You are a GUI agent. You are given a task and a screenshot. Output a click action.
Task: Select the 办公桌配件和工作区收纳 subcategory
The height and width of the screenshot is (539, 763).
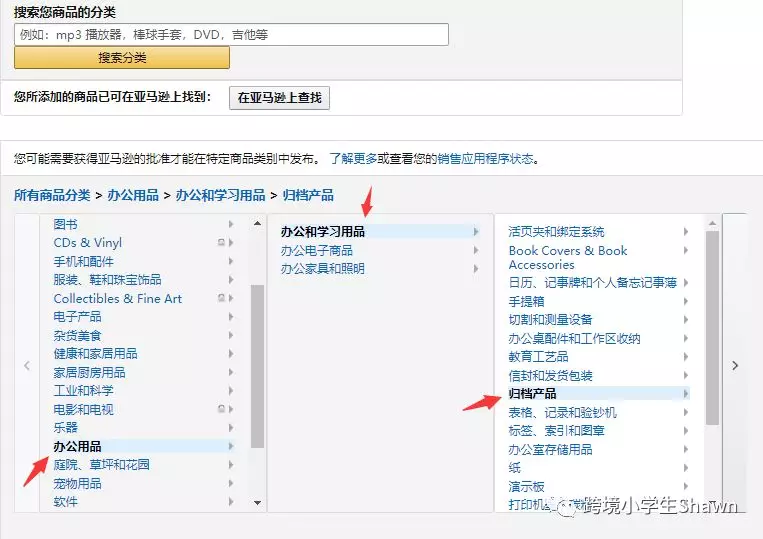click(574, 338)
